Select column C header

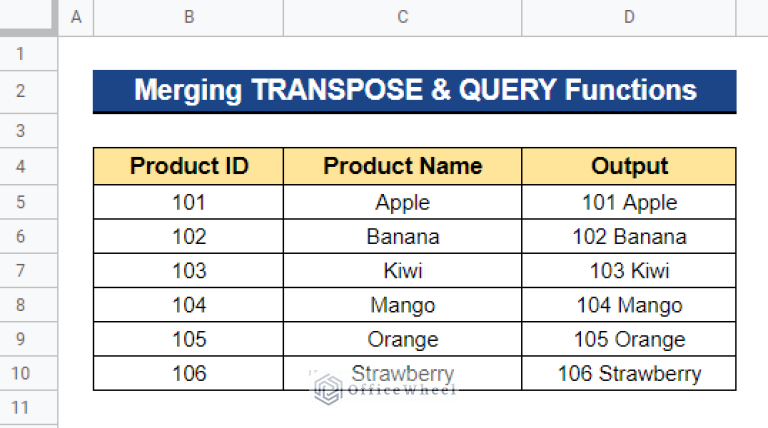tap(403, 18)
